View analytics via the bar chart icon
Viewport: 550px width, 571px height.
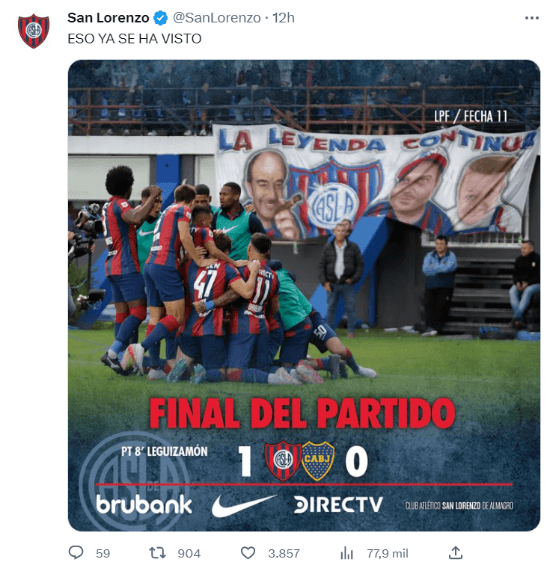tap(346, 553)
